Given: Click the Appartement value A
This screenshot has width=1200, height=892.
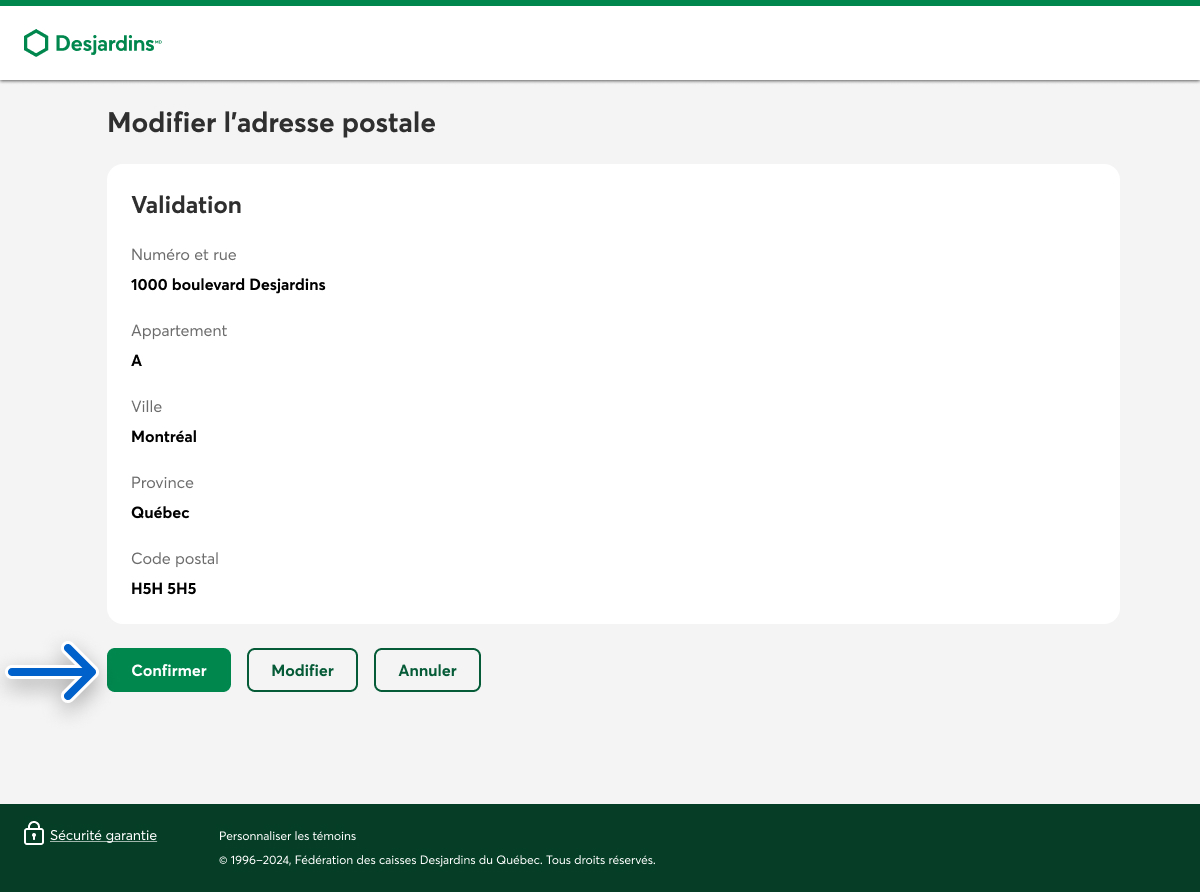Looking at the screenshot, I should [137, 361].
